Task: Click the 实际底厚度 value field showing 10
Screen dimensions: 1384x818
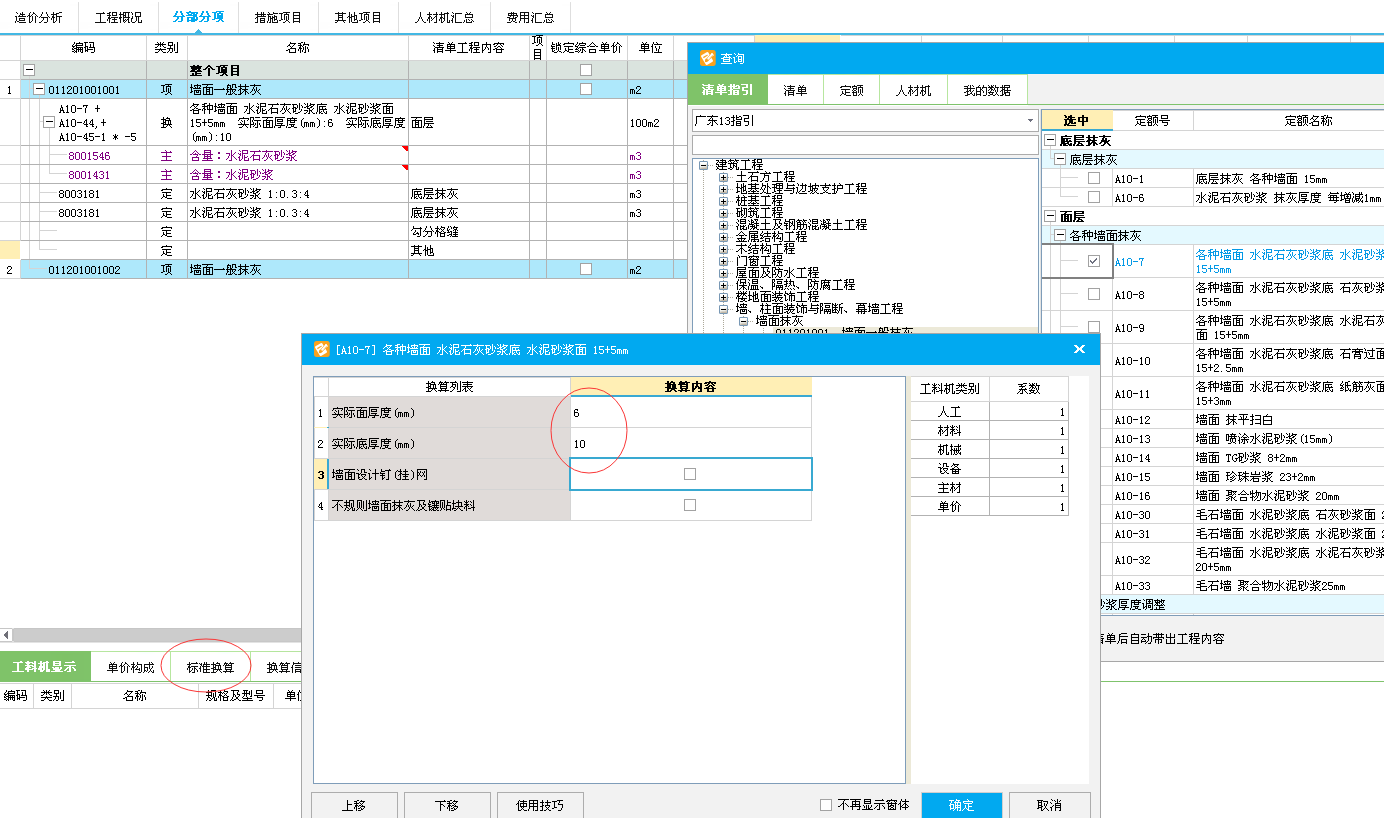Action: tap(691, 443)
